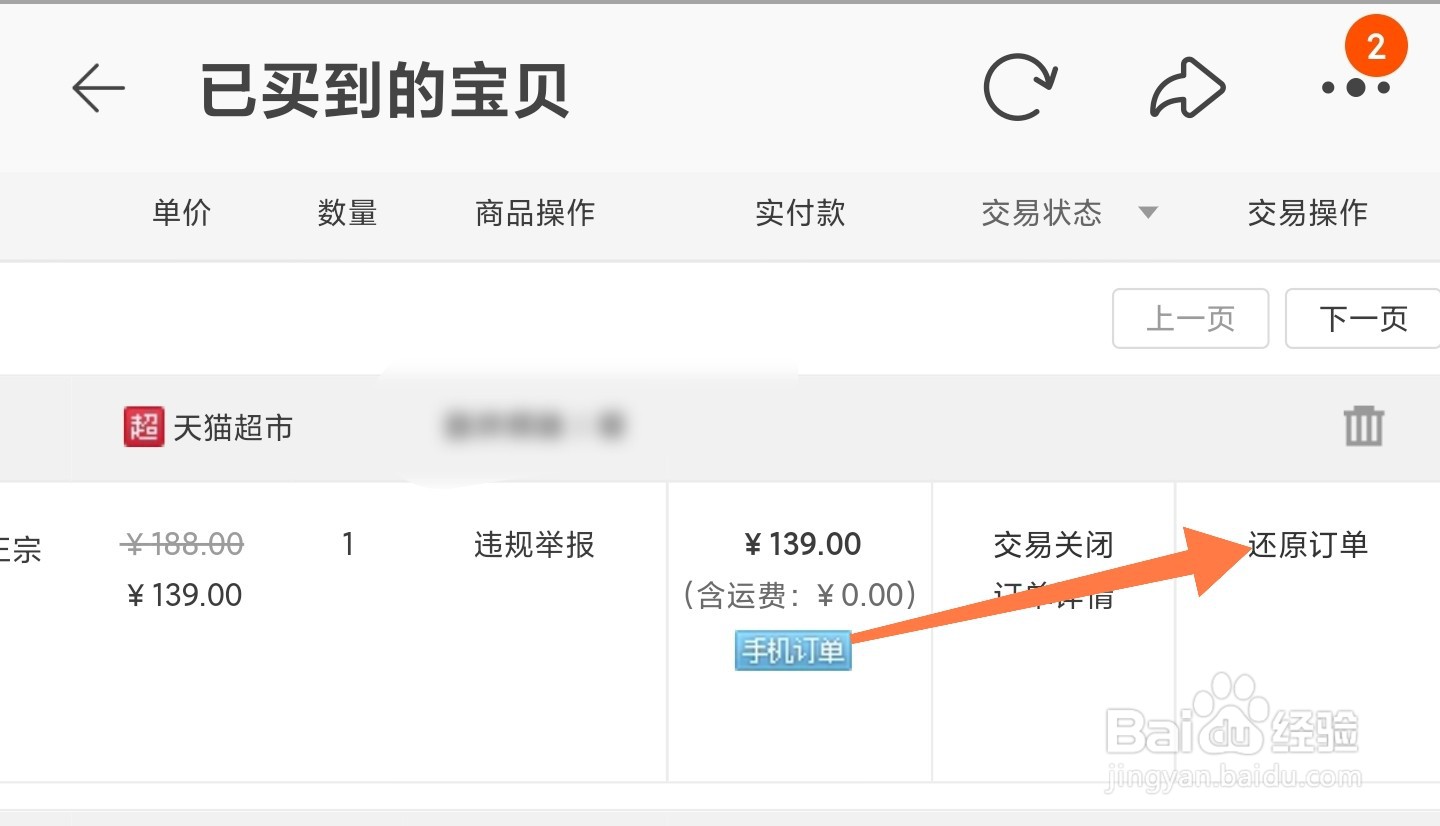Click the 交易关闭 status text
This screenshot has height=826, width=1440.
1053,545
